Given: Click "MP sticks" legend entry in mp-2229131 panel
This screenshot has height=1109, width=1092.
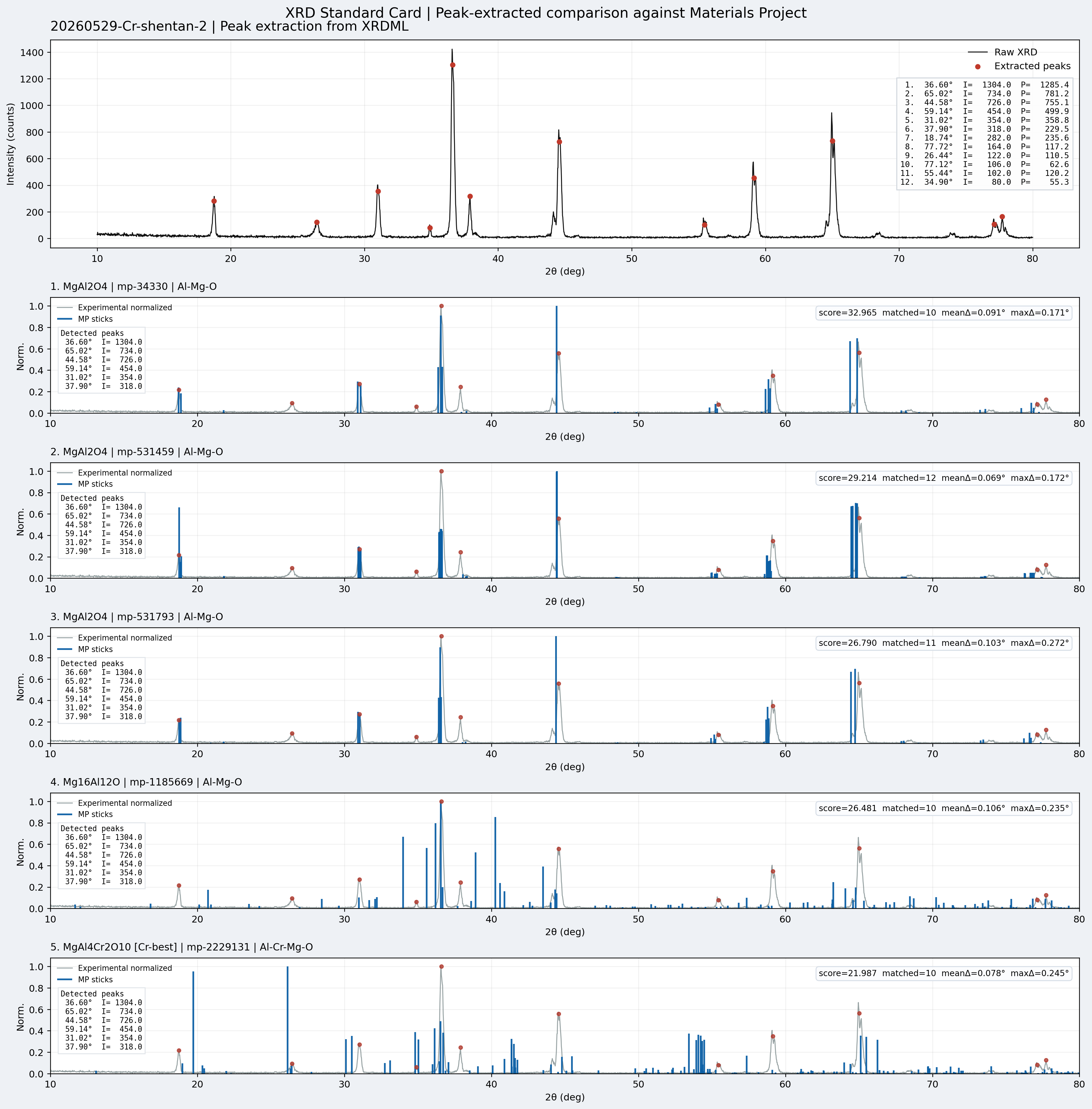Looking at the screenshot, I should [x=85, y=980].
